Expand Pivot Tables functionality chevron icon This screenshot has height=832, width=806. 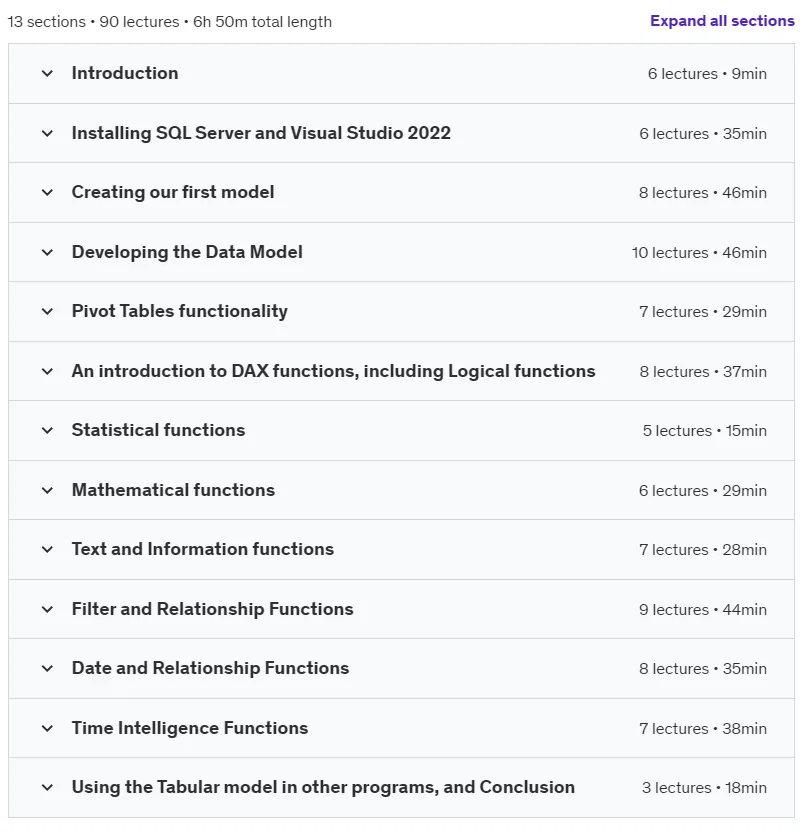coord(47,311)
